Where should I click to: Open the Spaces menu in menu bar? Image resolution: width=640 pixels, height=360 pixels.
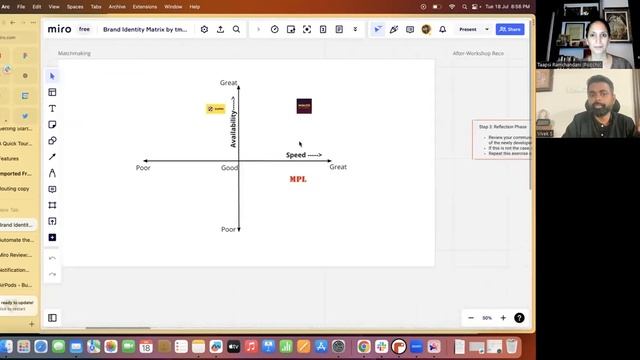click(x=75, y=7)
